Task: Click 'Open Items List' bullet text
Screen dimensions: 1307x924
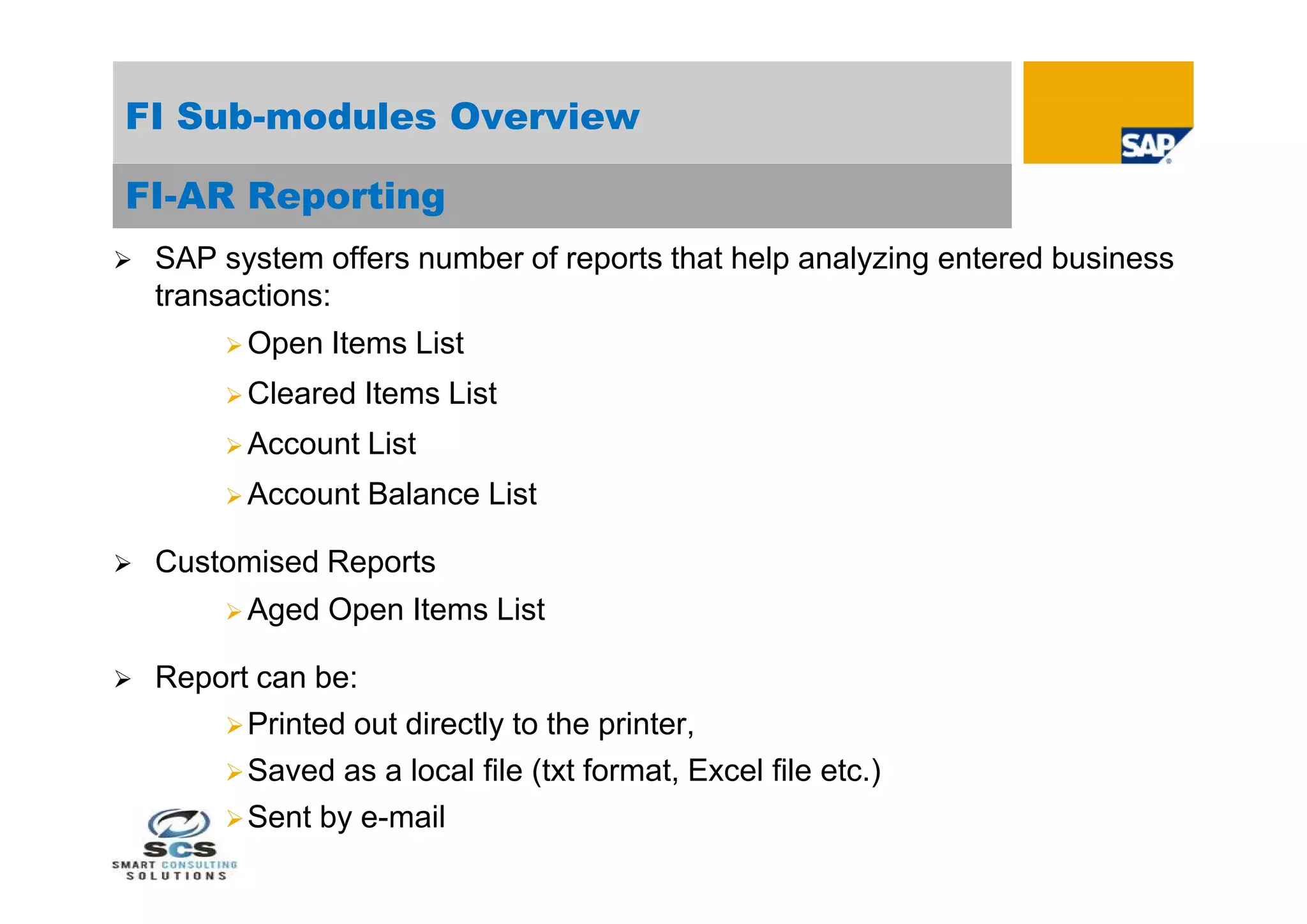Action: pyautogui.click(x=355, y=343)
